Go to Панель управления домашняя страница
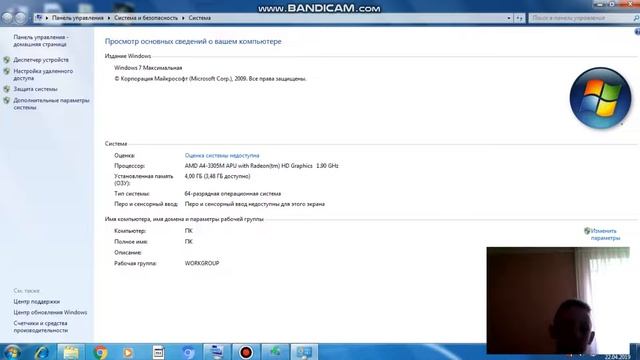 (x=41, y=40)
